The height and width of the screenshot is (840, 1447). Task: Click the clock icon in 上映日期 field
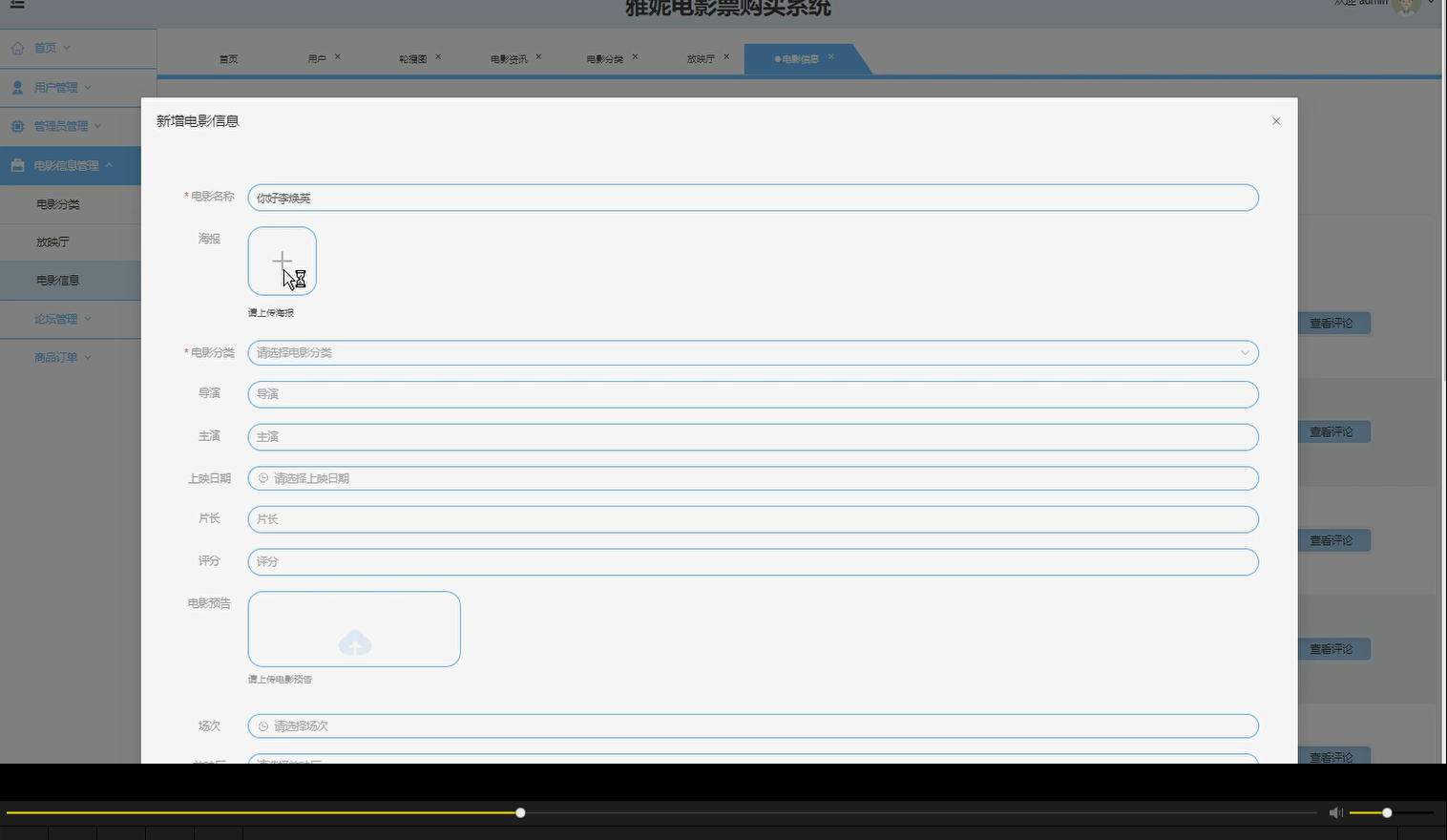(x=263, y=478)
